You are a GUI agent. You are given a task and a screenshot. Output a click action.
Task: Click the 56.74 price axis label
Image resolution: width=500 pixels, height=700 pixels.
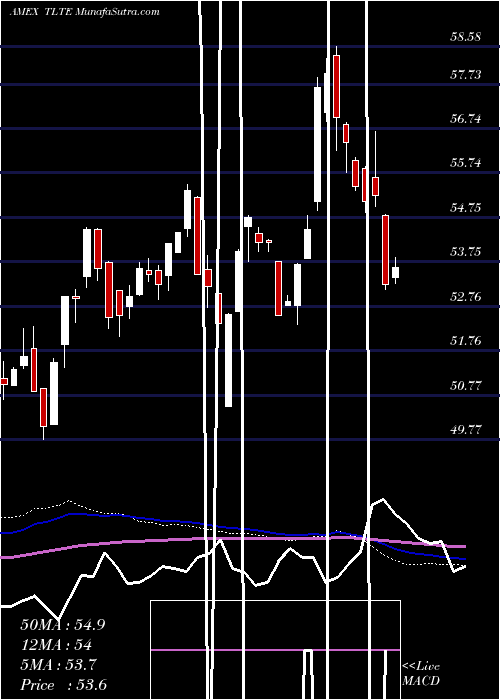(466, 119)
